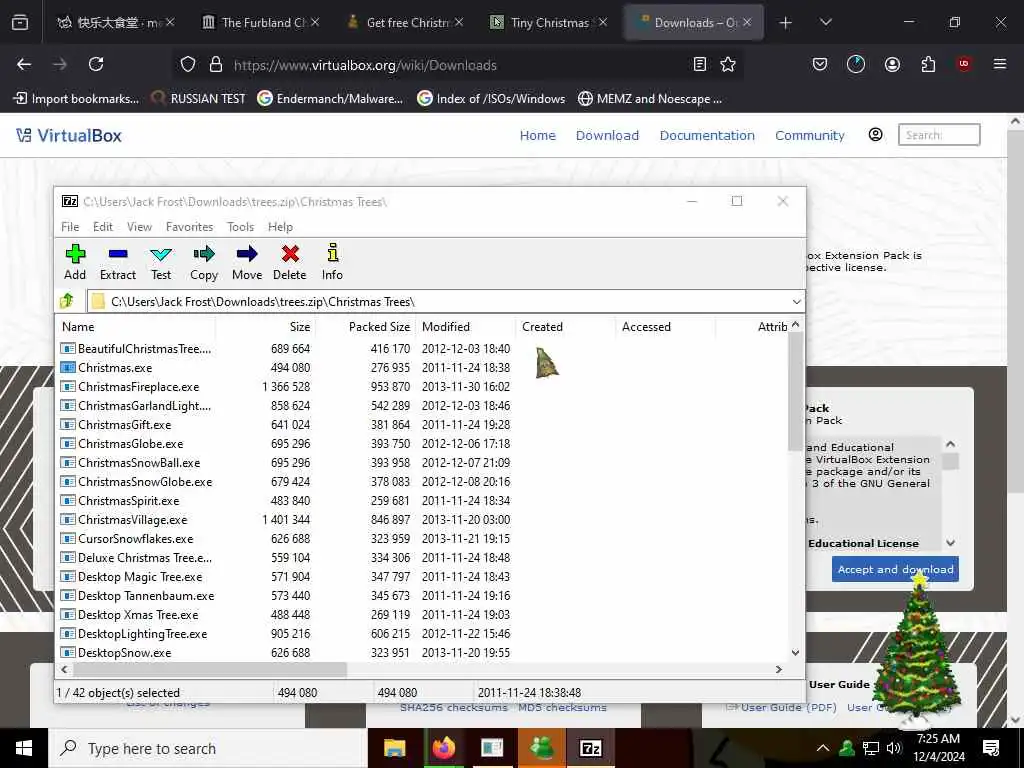Screen dimensions: 1024x768
Task: Expand the 7-Zip address path dropdown
Action: click(797, 302)
